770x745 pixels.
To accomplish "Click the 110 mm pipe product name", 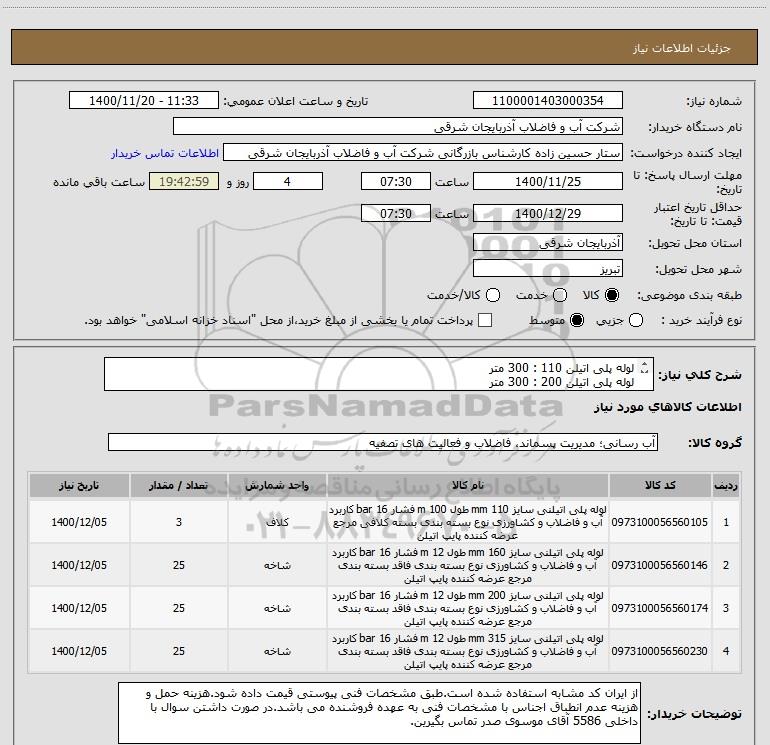I will pyautogui.click(x=468, y=522).
